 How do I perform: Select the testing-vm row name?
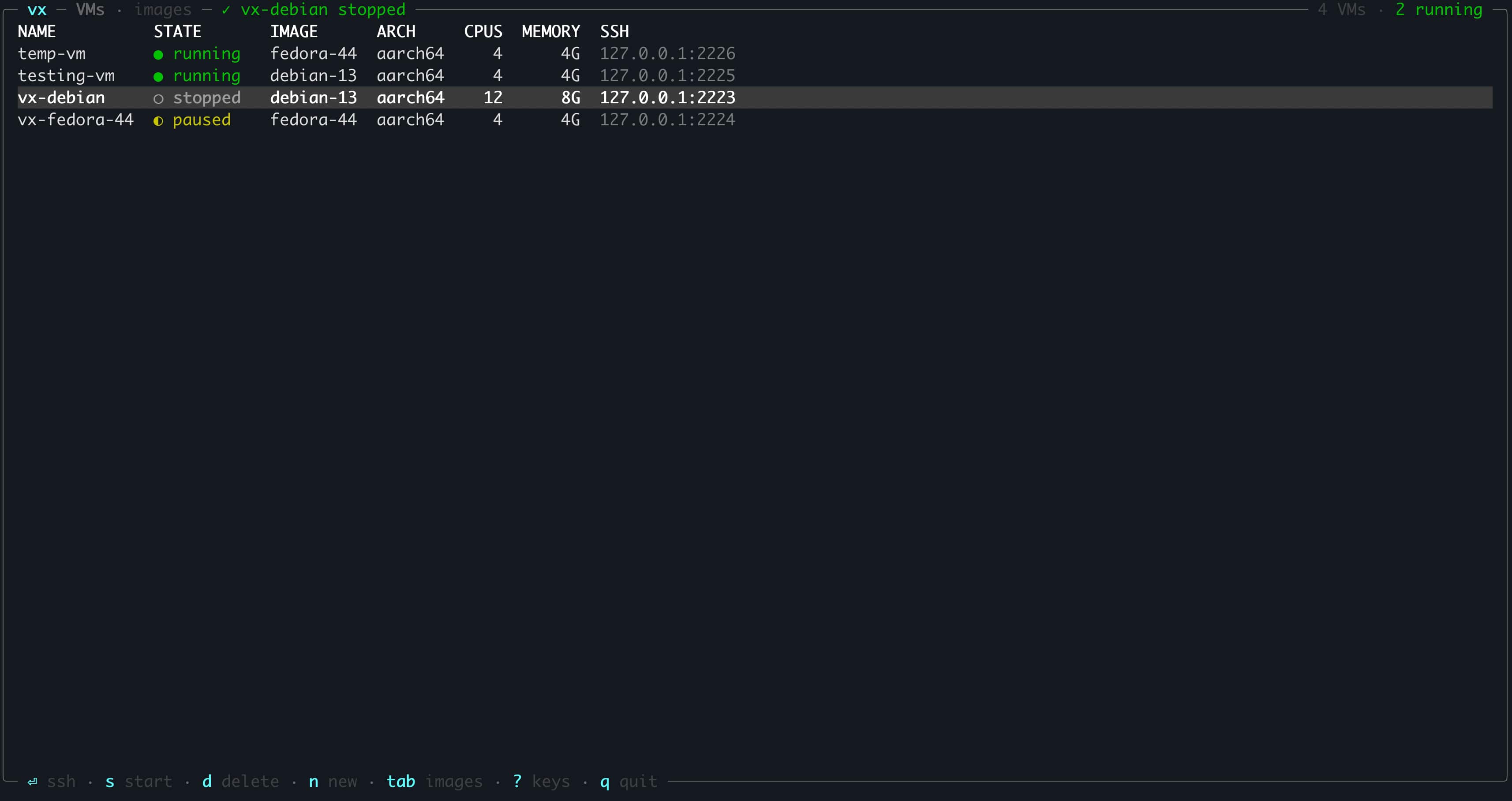[x=66, y=76]
